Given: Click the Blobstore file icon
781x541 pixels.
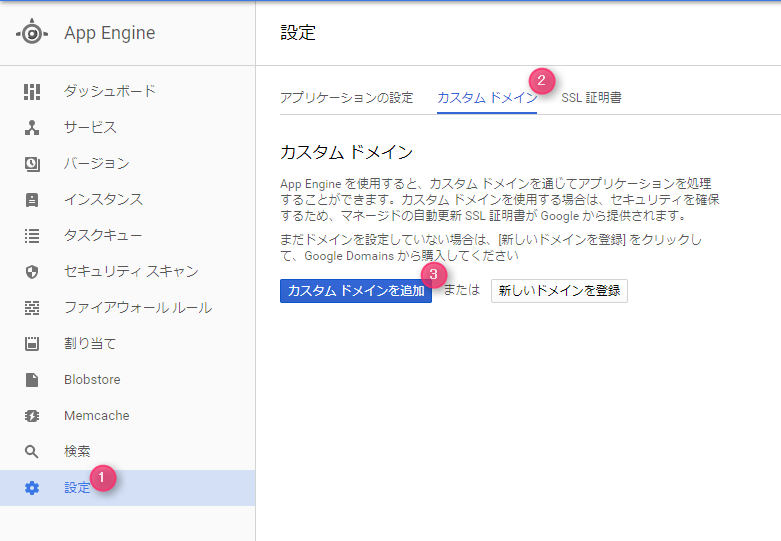Looking at the screenshot, I should (x=32, y=380).
